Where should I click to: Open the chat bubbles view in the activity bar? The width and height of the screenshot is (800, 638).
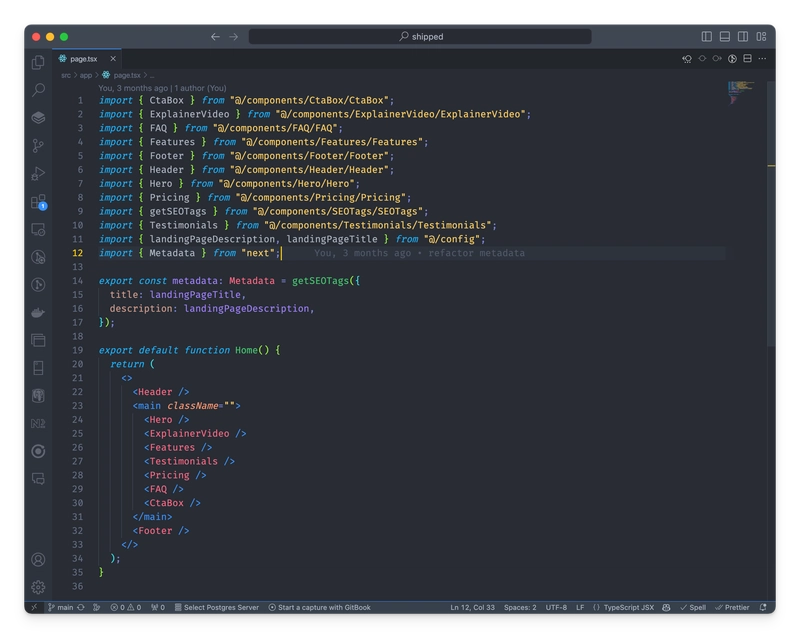coord(38,479)
